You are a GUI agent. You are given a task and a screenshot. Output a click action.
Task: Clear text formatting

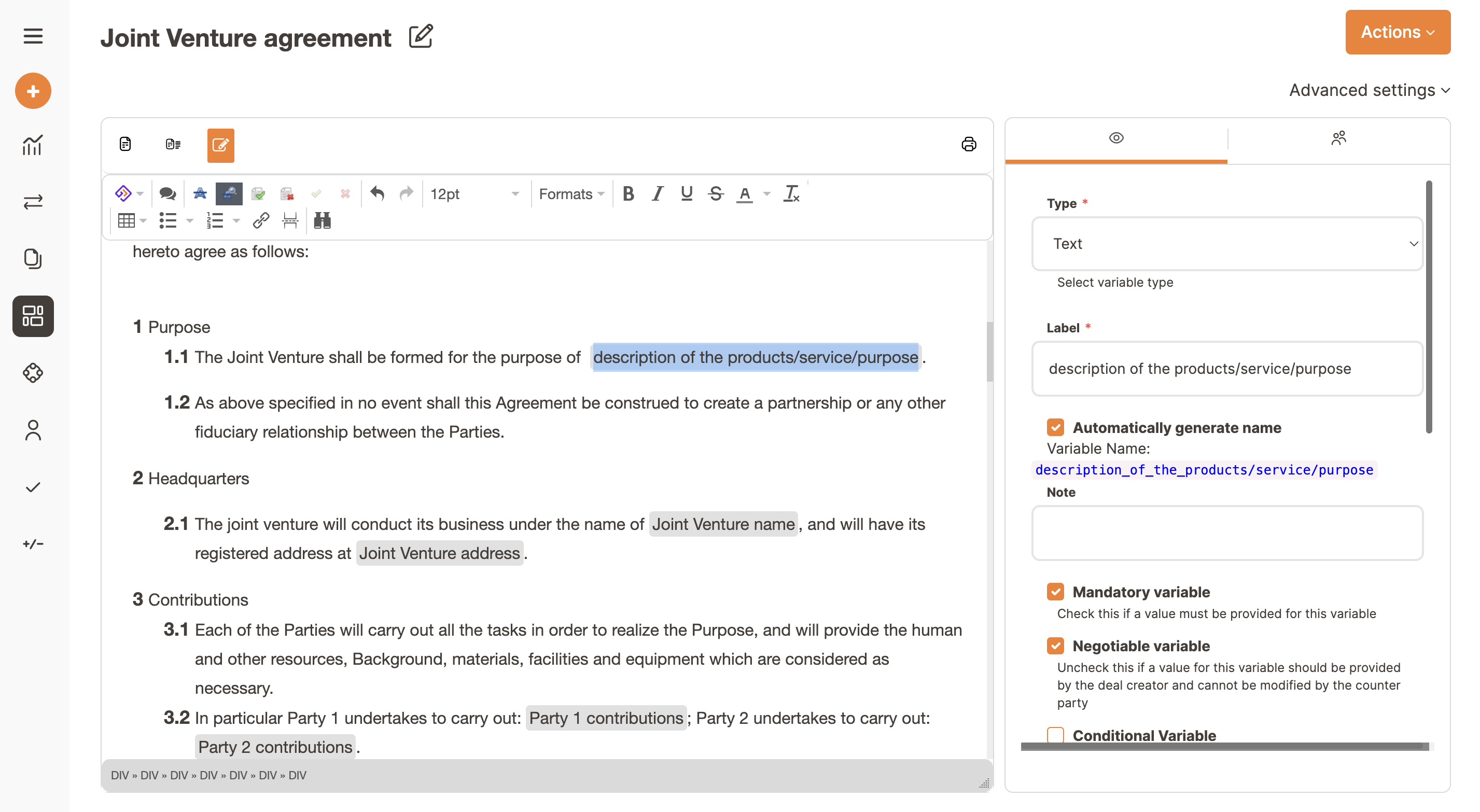tap(792, 193)
